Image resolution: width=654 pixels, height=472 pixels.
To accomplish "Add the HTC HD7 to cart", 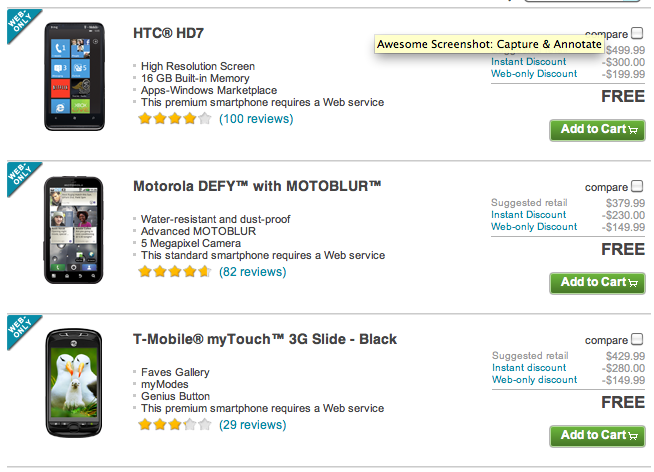I will 597,129.
